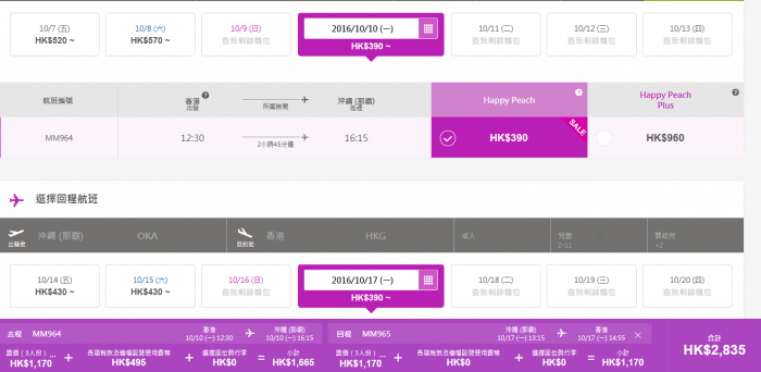Click plane icon in 去程 MM964 summary

pyautogui.click(x=250, y=333)
